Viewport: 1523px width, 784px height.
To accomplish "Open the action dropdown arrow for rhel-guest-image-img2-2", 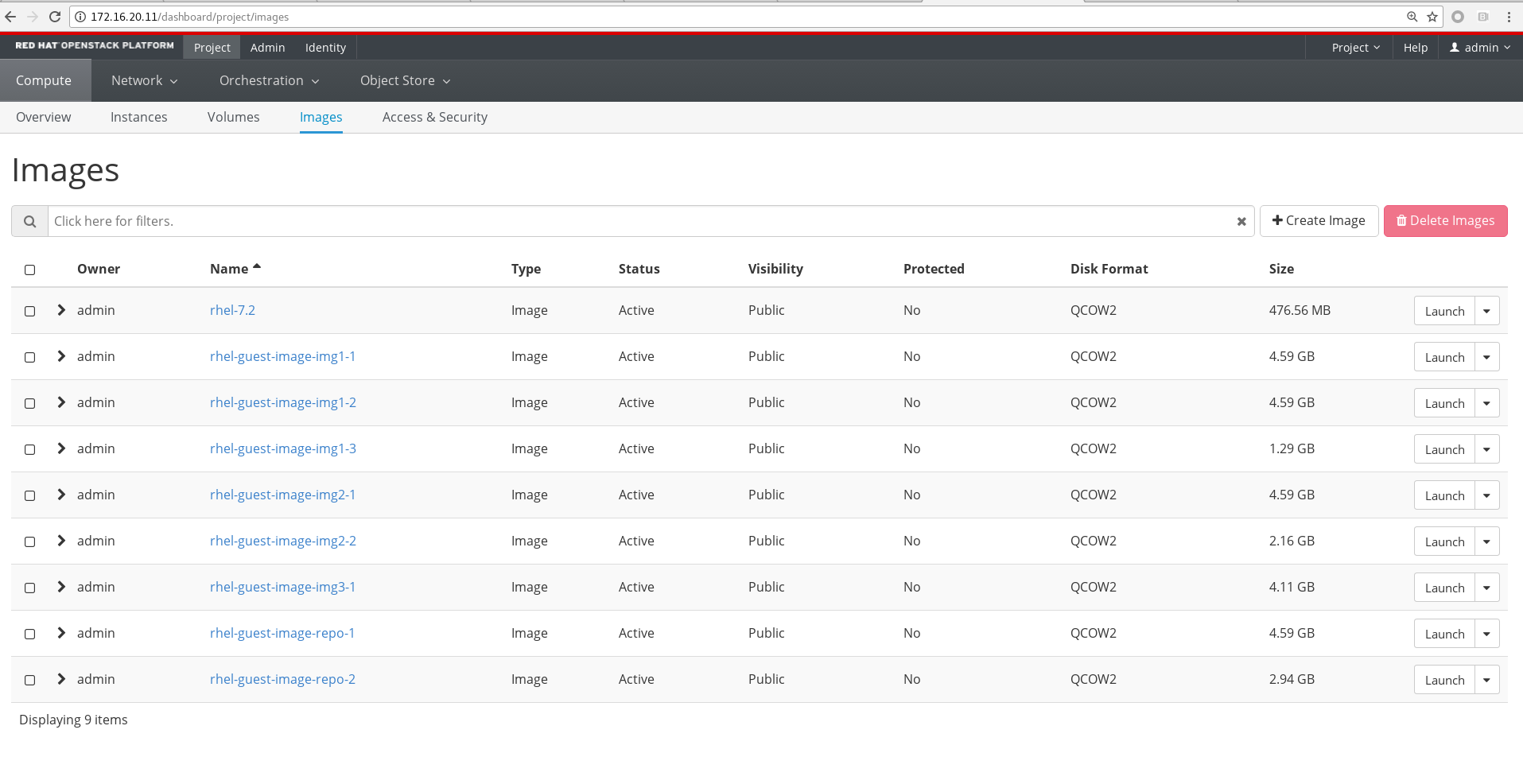I will pos(1487,541).
